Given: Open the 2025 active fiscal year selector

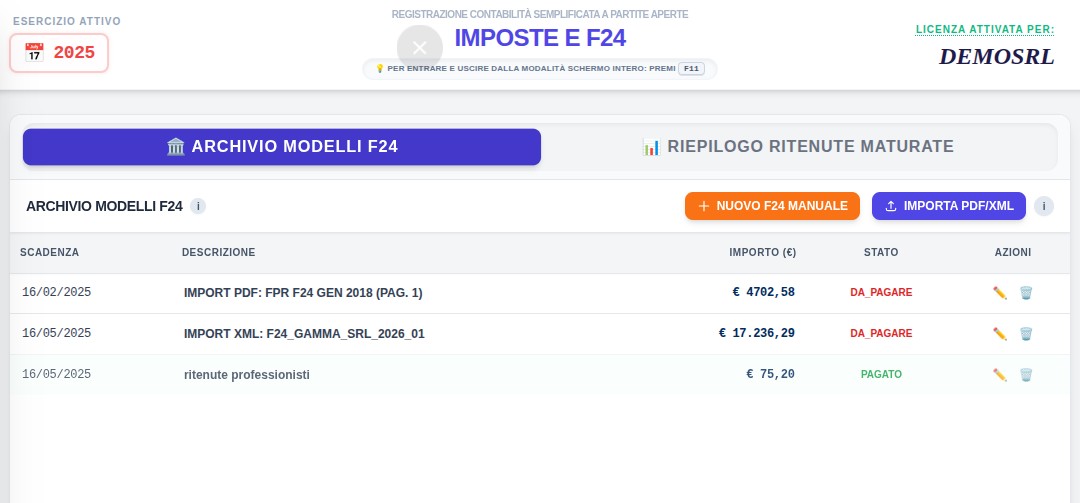Looking at the screenshot, I should (x=59, y=53).
